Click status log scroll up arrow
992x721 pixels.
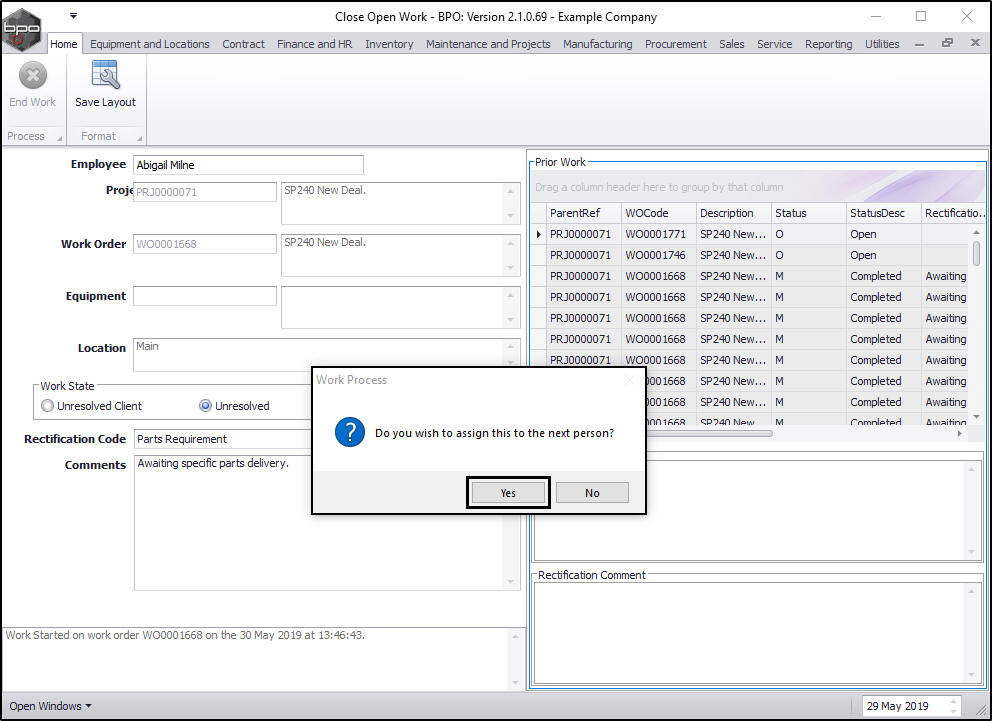click(515, 636)
